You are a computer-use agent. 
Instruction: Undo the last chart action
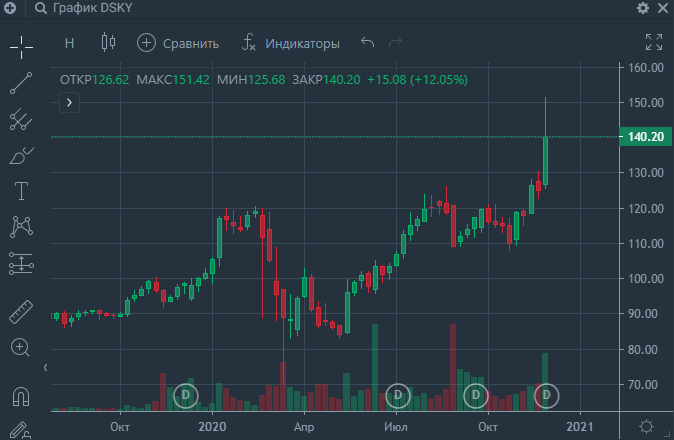click(368, 42)
